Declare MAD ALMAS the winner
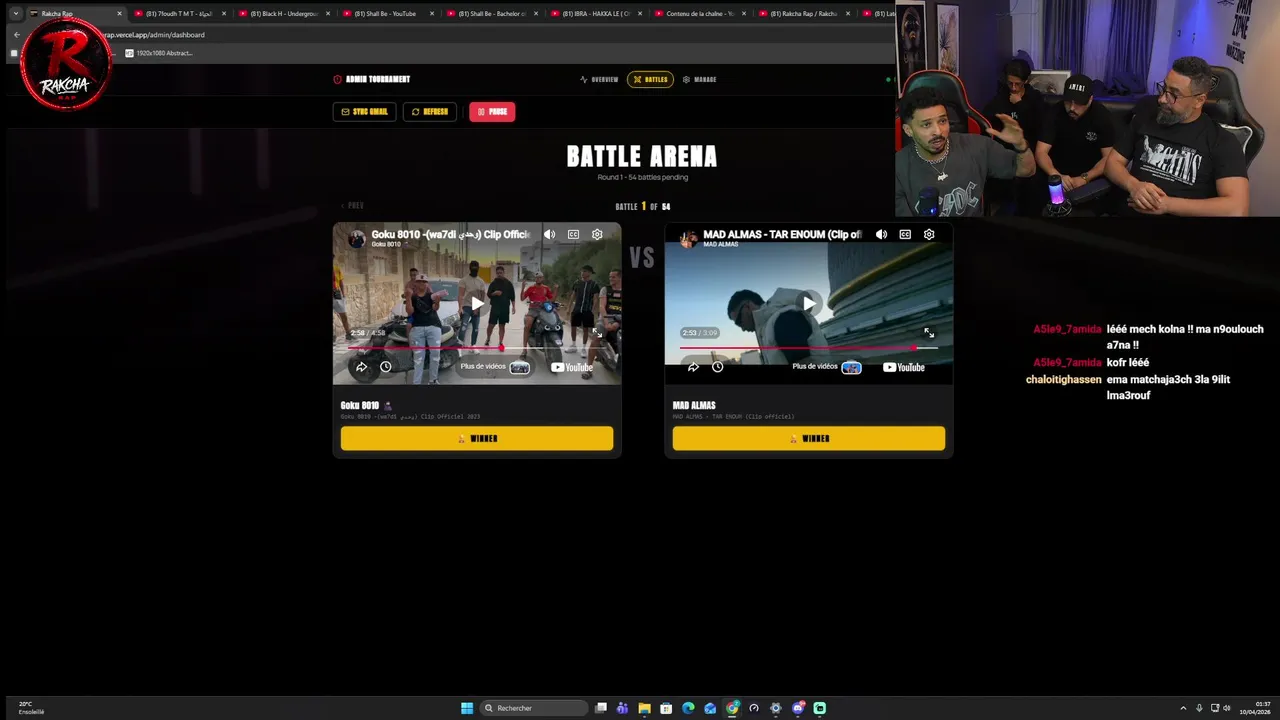Viewport: 1280px width, 720px height. [809, 438]
